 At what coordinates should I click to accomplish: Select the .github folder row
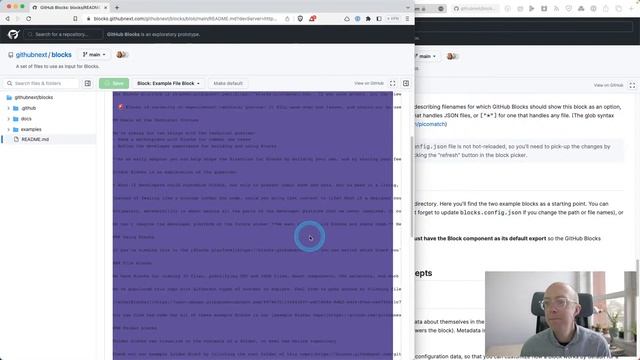click(x=49, y=108)
